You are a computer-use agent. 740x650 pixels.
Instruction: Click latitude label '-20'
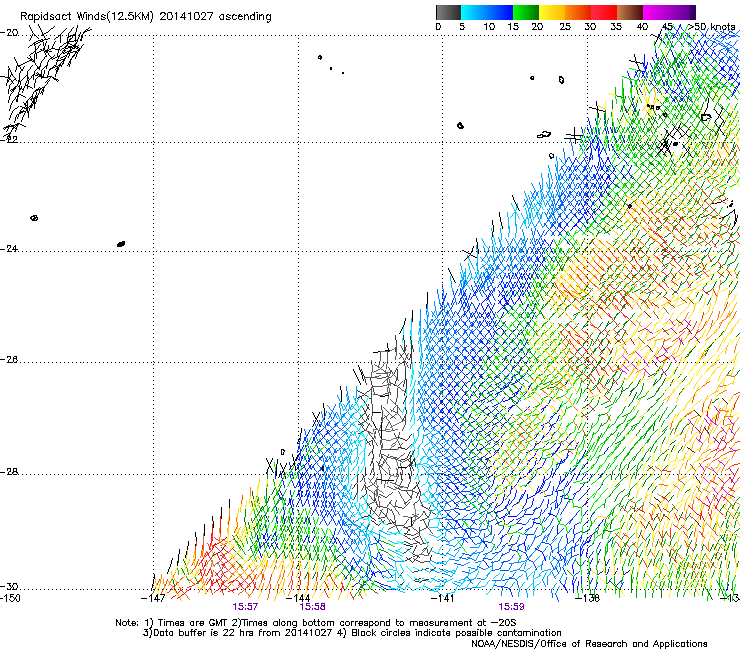click(x=9, y=33)
